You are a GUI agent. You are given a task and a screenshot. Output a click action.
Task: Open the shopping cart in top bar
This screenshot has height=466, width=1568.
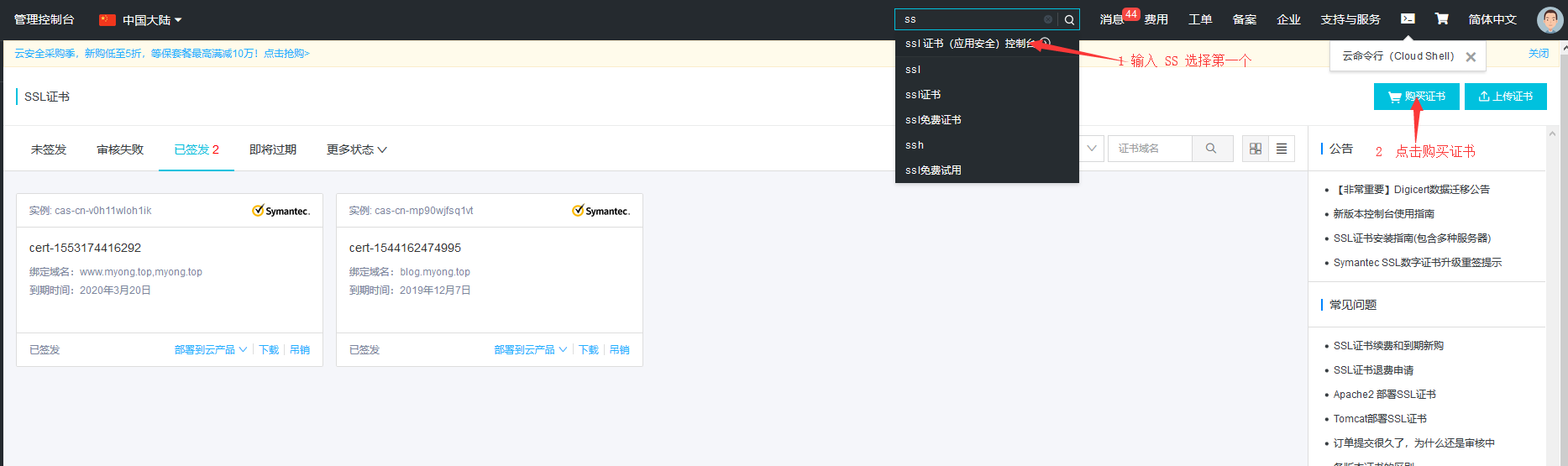click(1441, 18)
